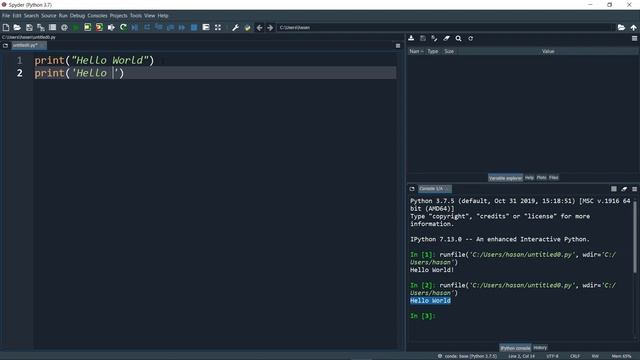Open the Tools menu
This screenshot has width=640, height=360.
point(136,16)
